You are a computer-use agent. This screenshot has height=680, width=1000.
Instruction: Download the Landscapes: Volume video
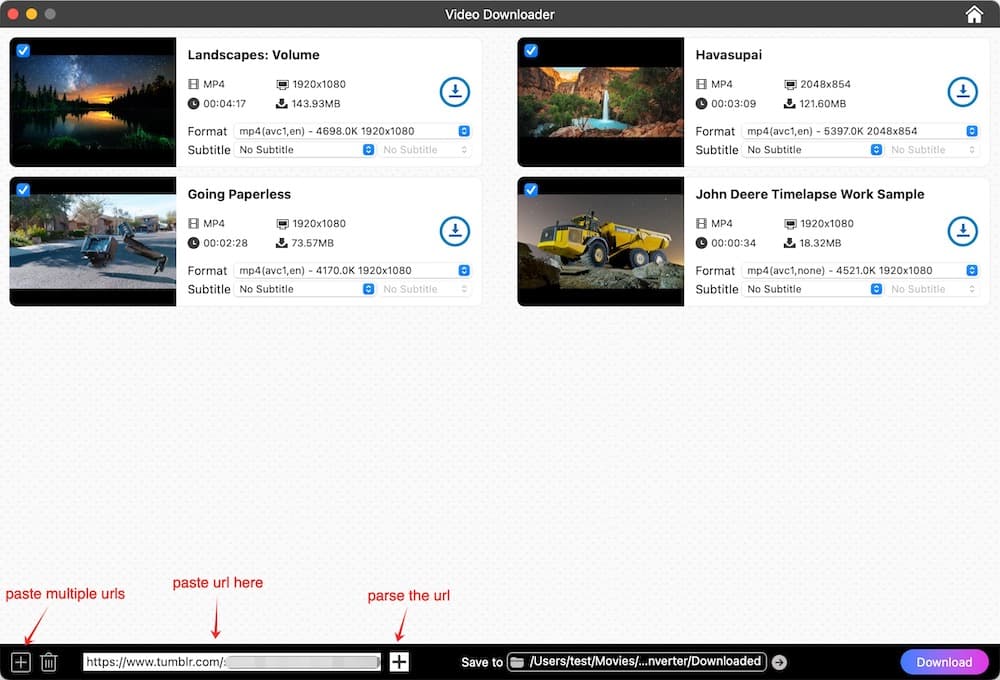tap(454, 92)
